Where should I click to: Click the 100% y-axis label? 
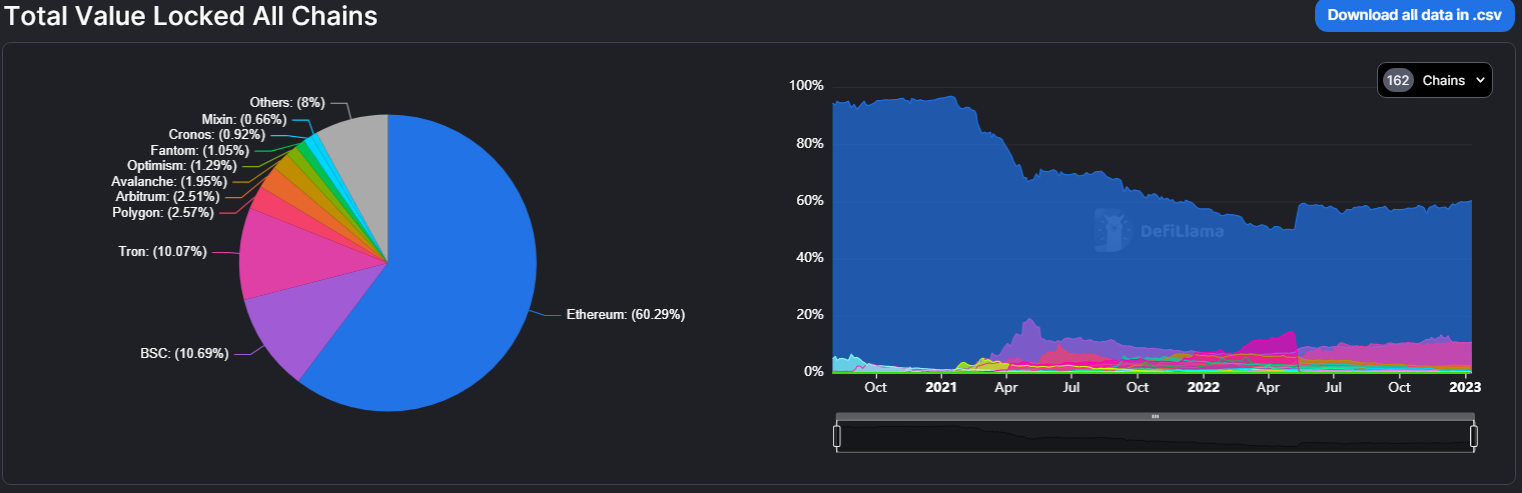click(x=806, y=86)
